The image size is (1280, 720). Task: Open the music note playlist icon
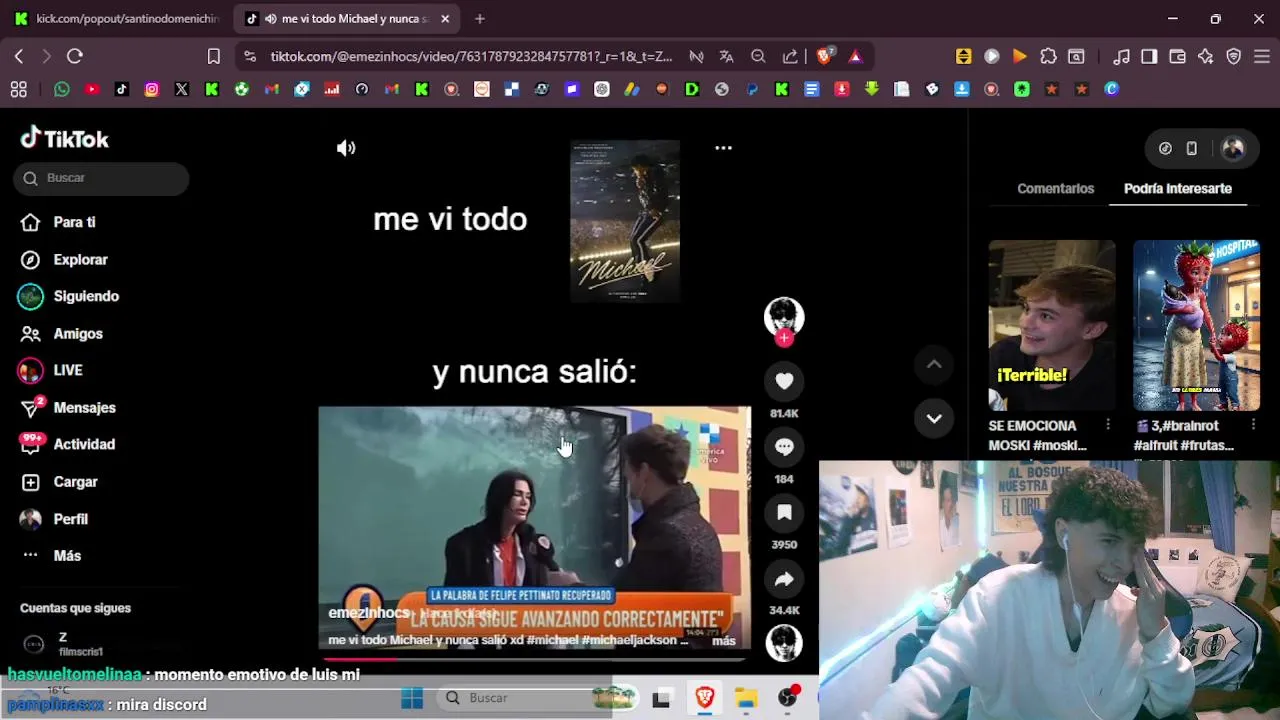point(1121,56)
